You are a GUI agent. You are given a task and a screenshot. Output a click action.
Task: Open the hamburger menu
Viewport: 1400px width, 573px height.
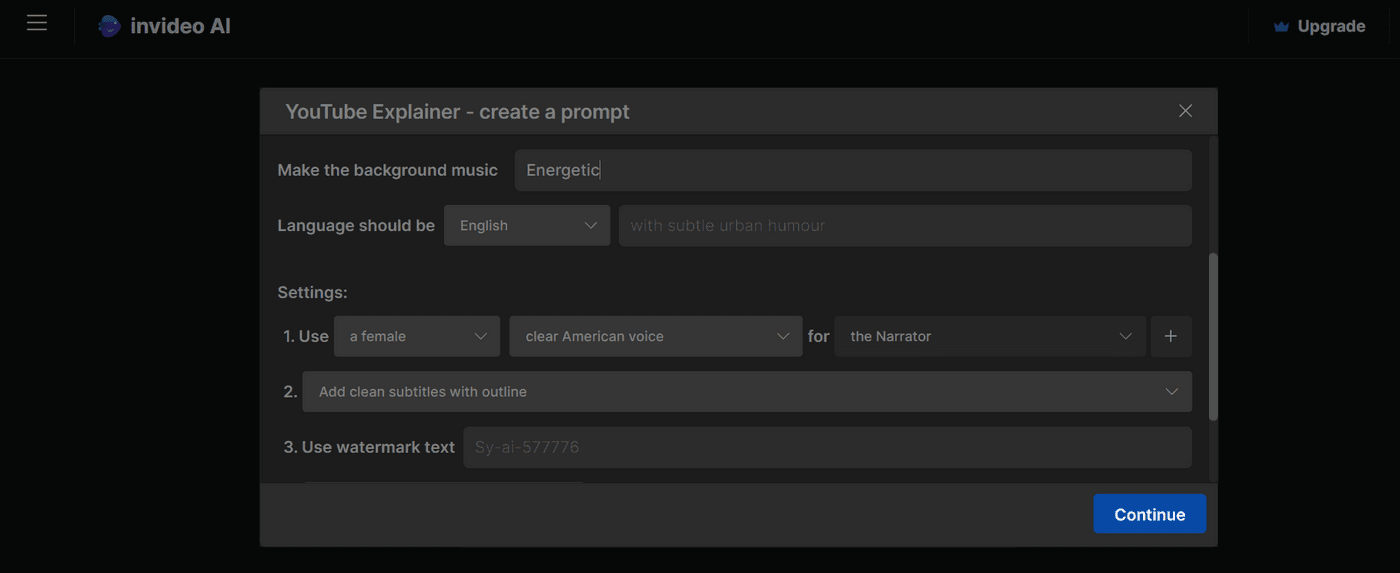[x=37, y=23]
